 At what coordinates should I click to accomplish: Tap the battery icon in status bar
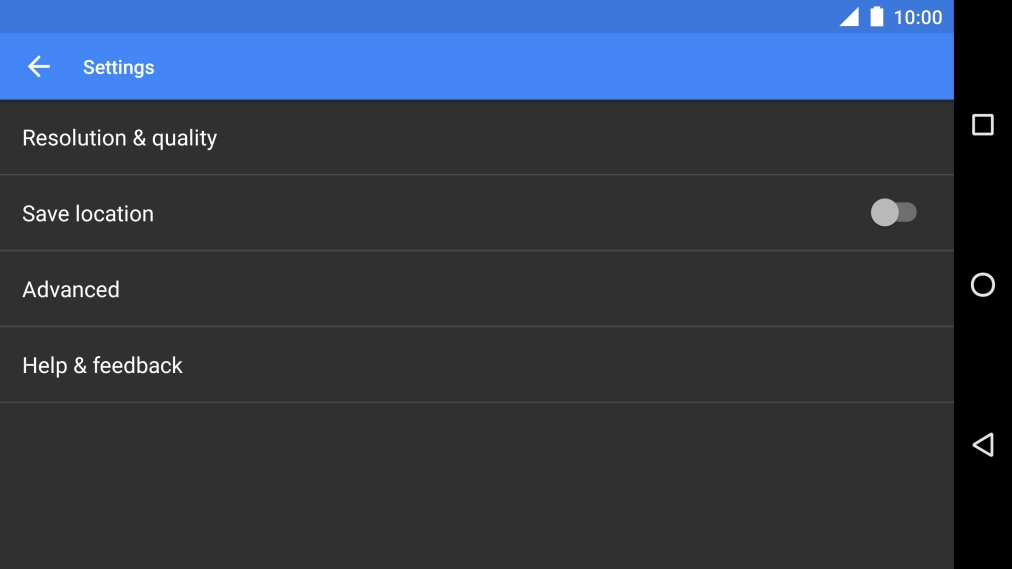[877, 17]
